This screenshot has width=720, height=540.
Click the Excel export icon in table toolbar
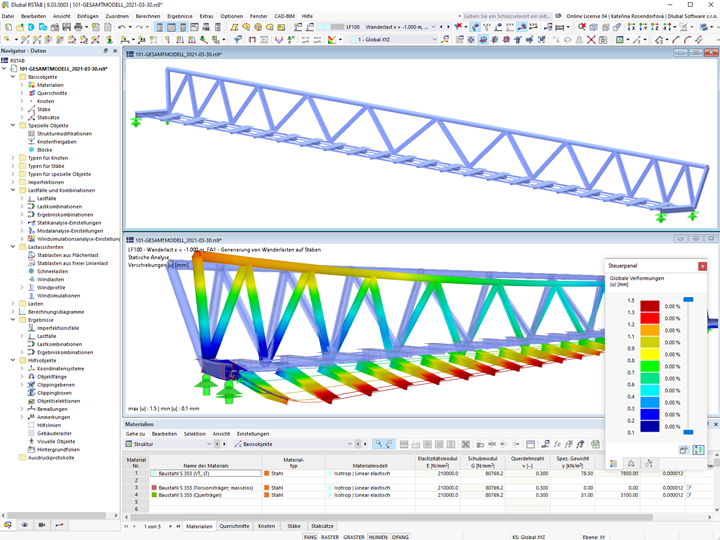click(x=596, y=444)
